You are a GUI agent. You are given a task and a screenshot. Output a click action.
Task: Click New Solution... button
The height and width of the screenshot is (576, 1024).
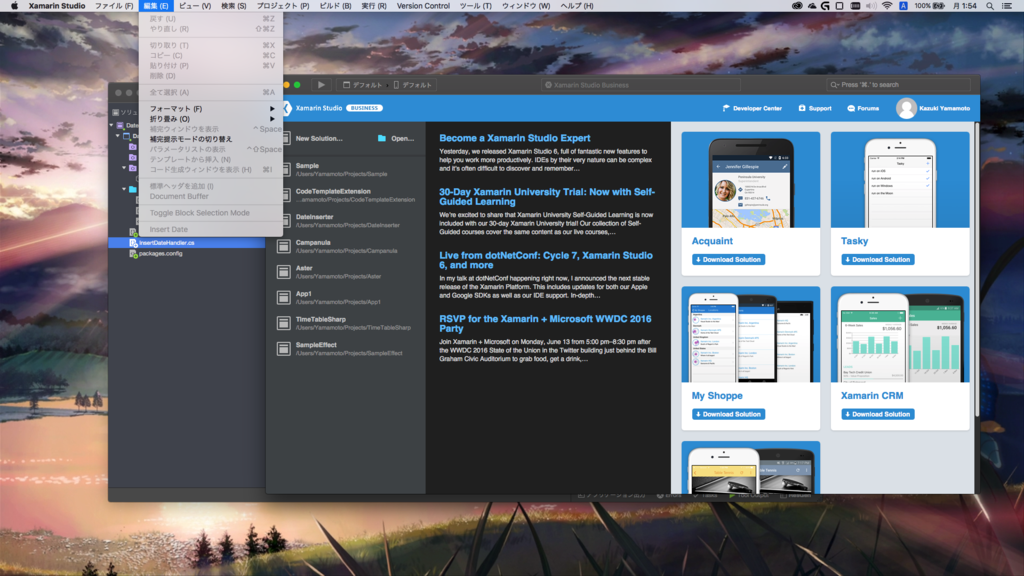tap(319, 138)
